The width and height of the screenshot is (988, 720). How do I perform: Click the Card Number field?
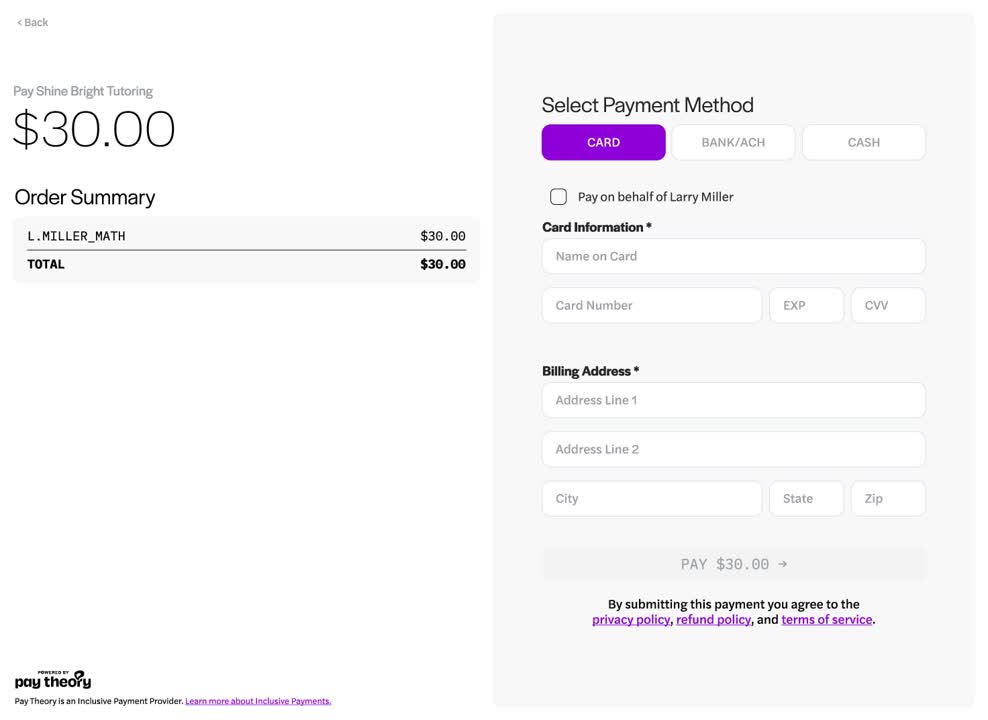coord(651,305)
